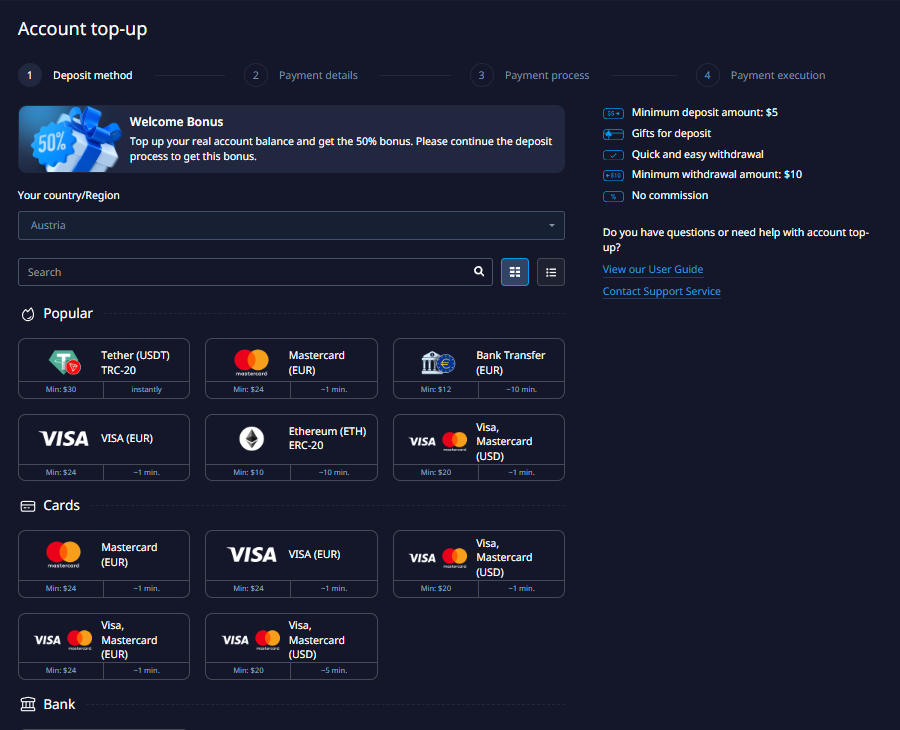Select step 2 Payment details
Image resolution: width=900 pixels, height=730 pixels.
point(301,75)
